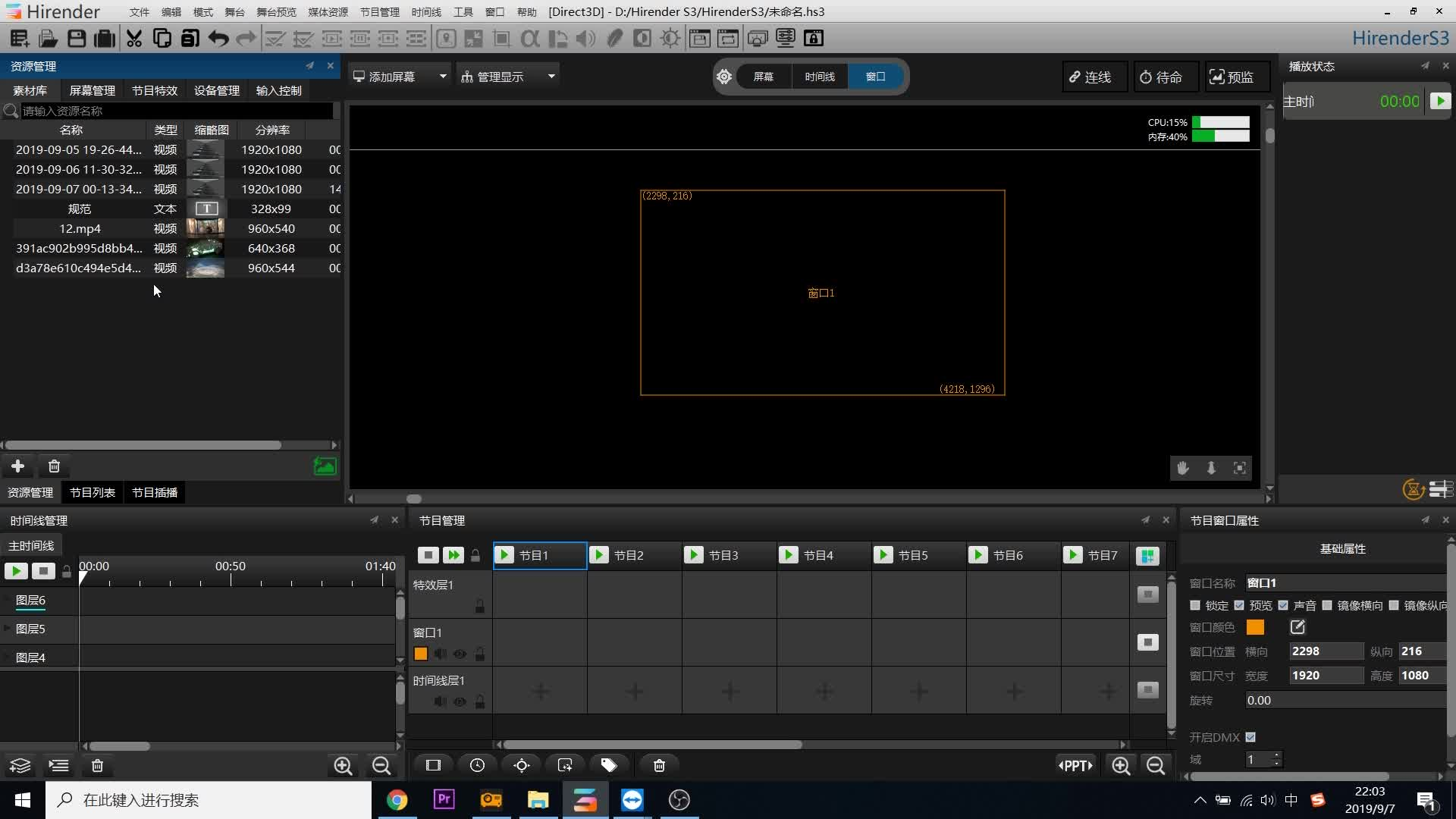The width and height of the screenshot is (1456, 819).
Task: Click the edit window color pencil icon
Action: pyautogui.click(x=1298, y=627)
